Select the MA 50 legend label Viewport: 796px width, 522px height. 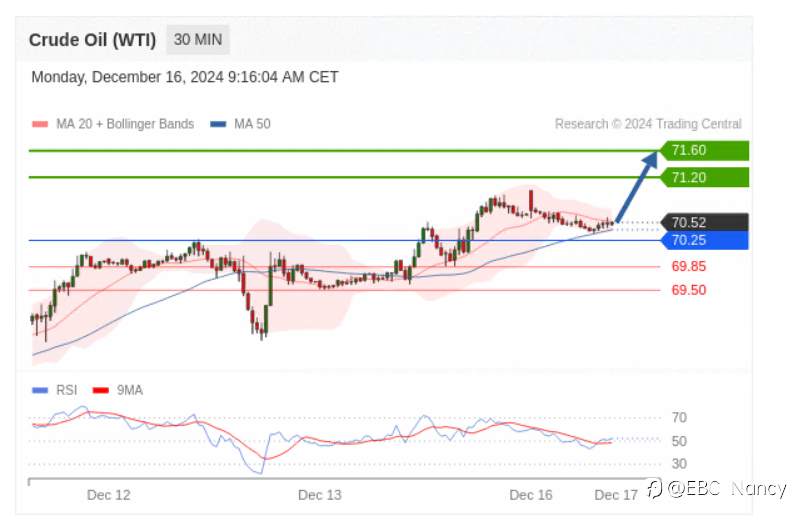pos(252,124)
